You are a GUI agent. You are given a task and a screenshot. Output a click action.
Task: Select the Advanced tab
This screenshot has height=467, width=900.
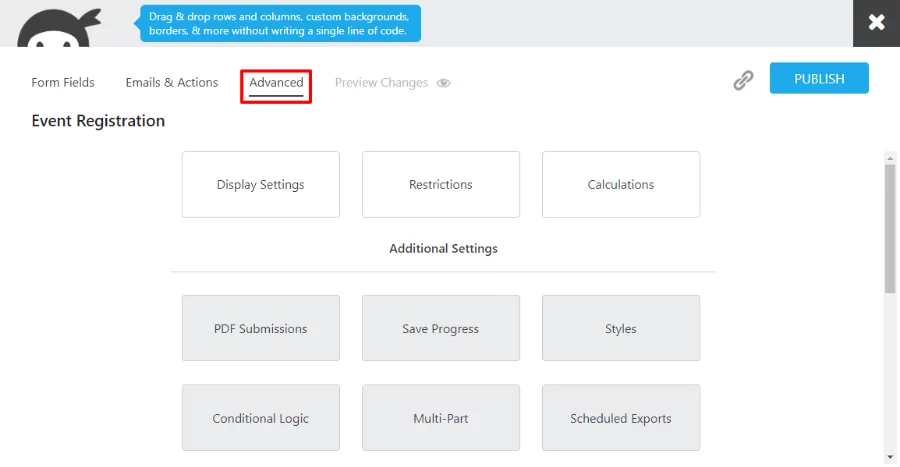(x=276, y=83)
